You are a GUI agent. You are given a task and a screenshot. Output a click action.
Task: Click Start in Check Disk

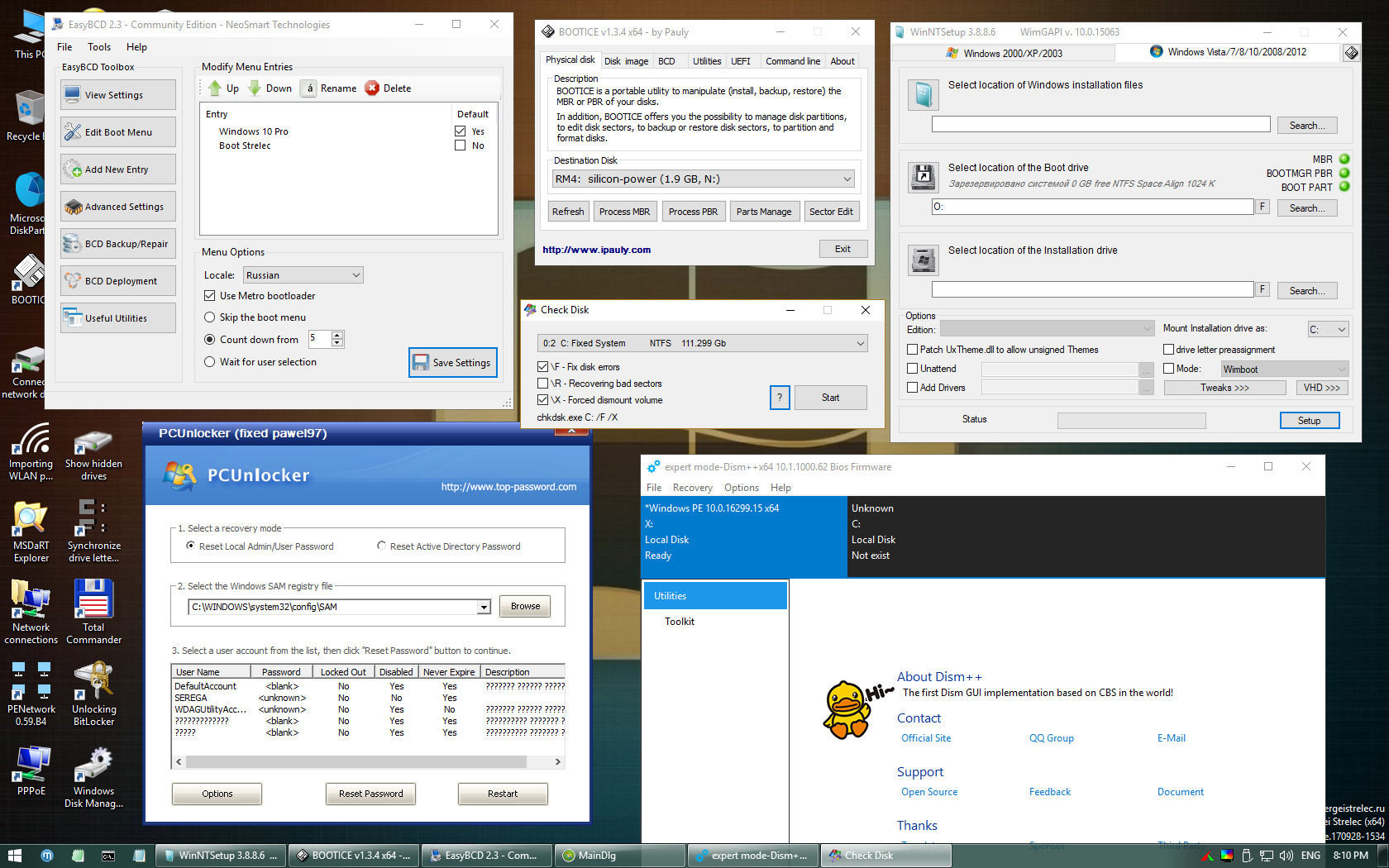[x=830, y=398]
